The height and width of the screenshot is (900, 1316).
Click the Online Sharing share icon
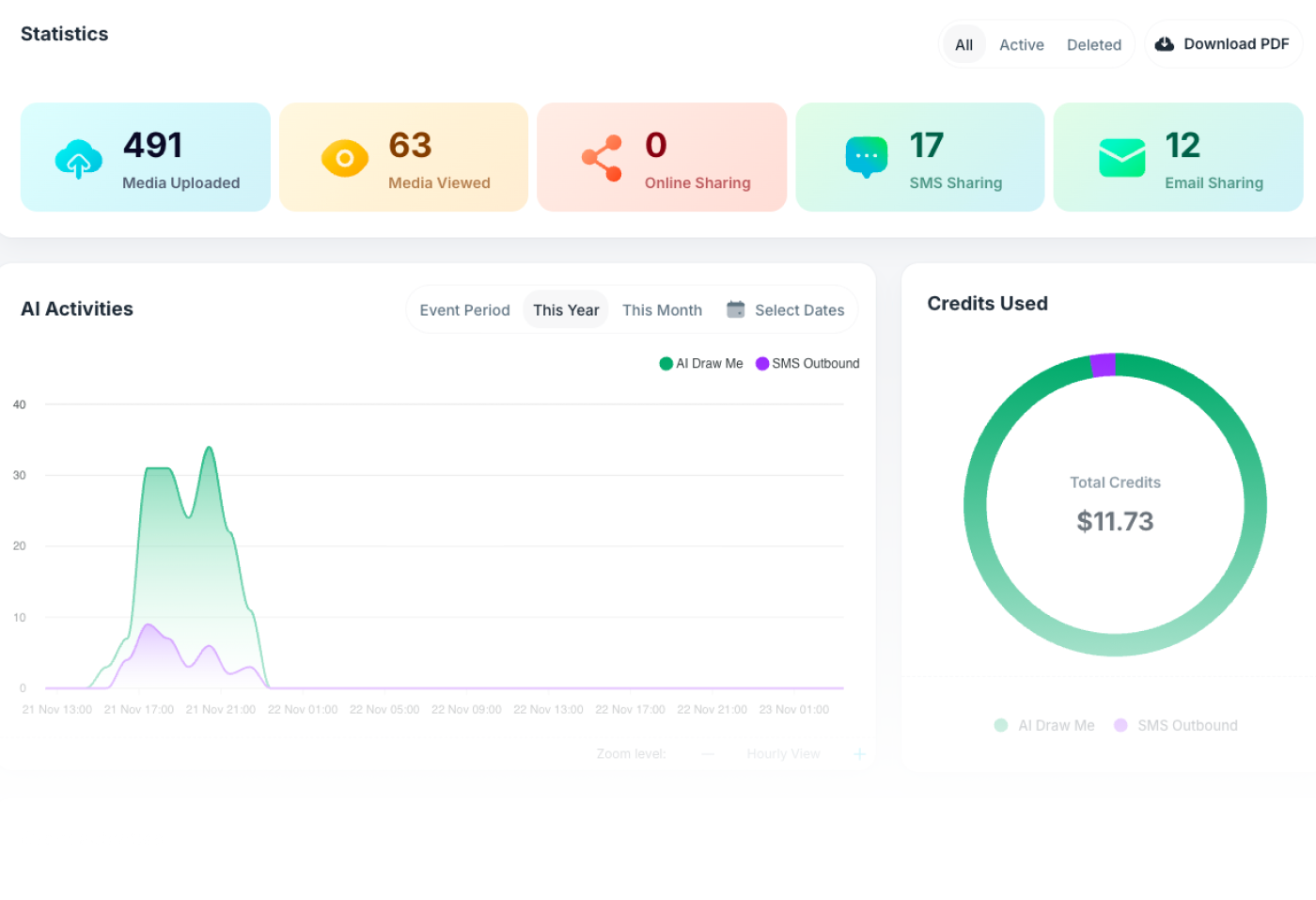pyautogui.click(x=602, y=158)
